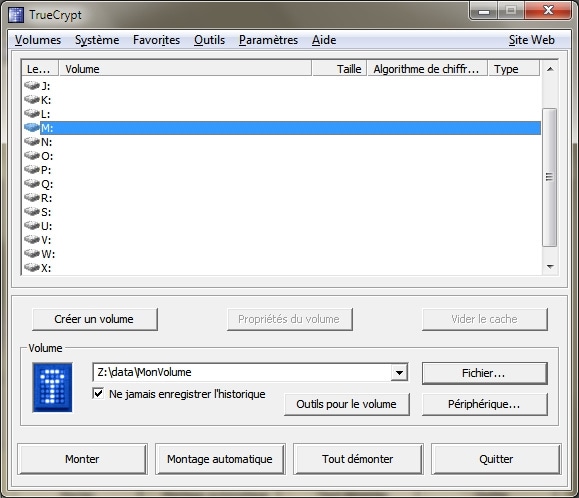Minimize the TrueCrypt window
579x498 pixels.
(484, 10)
